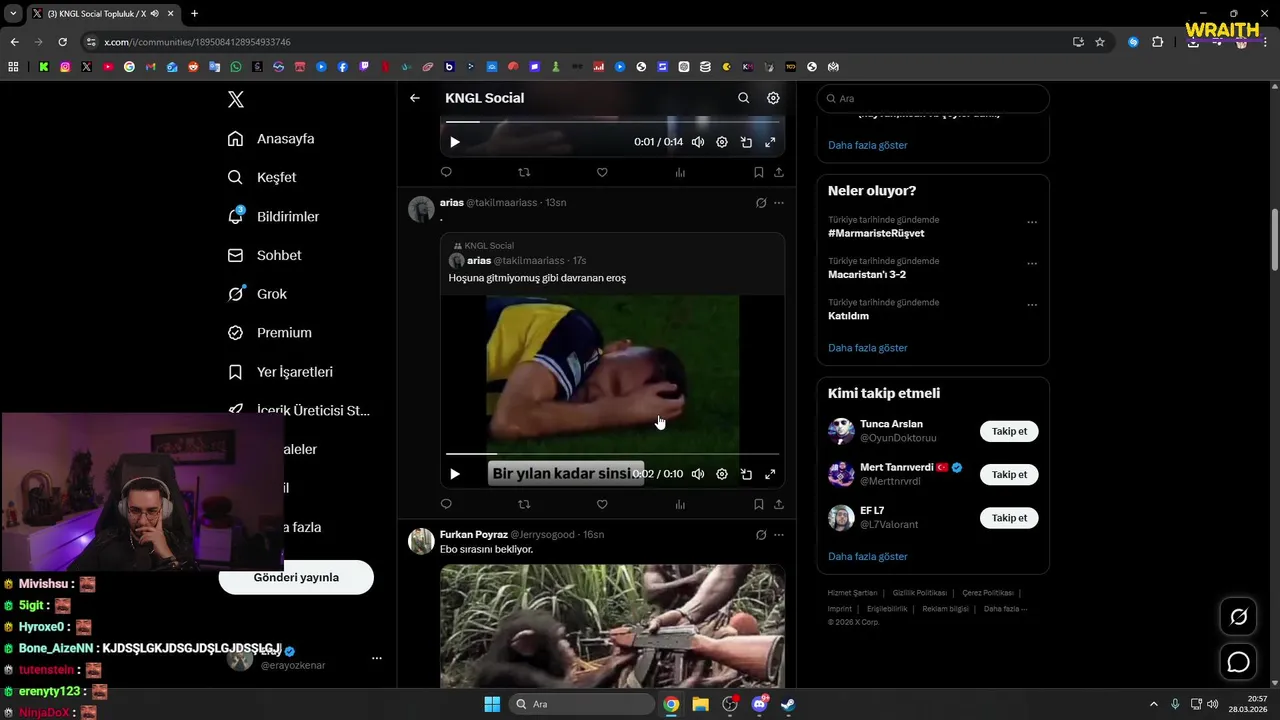Viewport: 1280px width, 720px height.
Task: Open Furkan Poyraz chimp image
Action: 612,626
